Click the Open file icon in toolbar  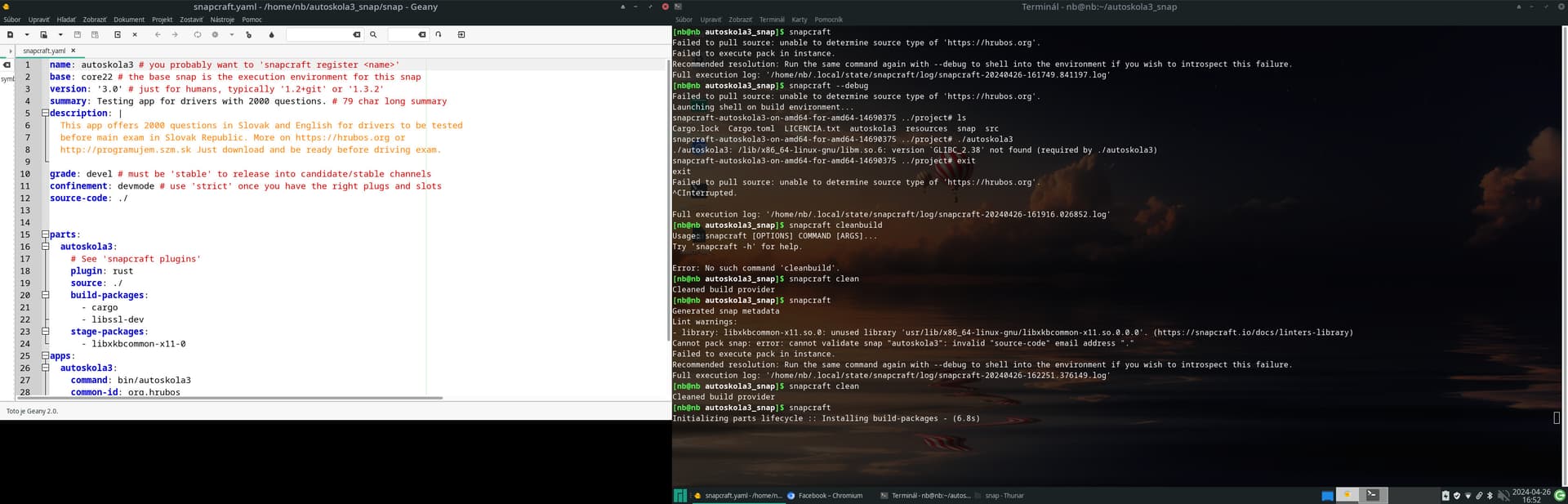tap(44, 35)
